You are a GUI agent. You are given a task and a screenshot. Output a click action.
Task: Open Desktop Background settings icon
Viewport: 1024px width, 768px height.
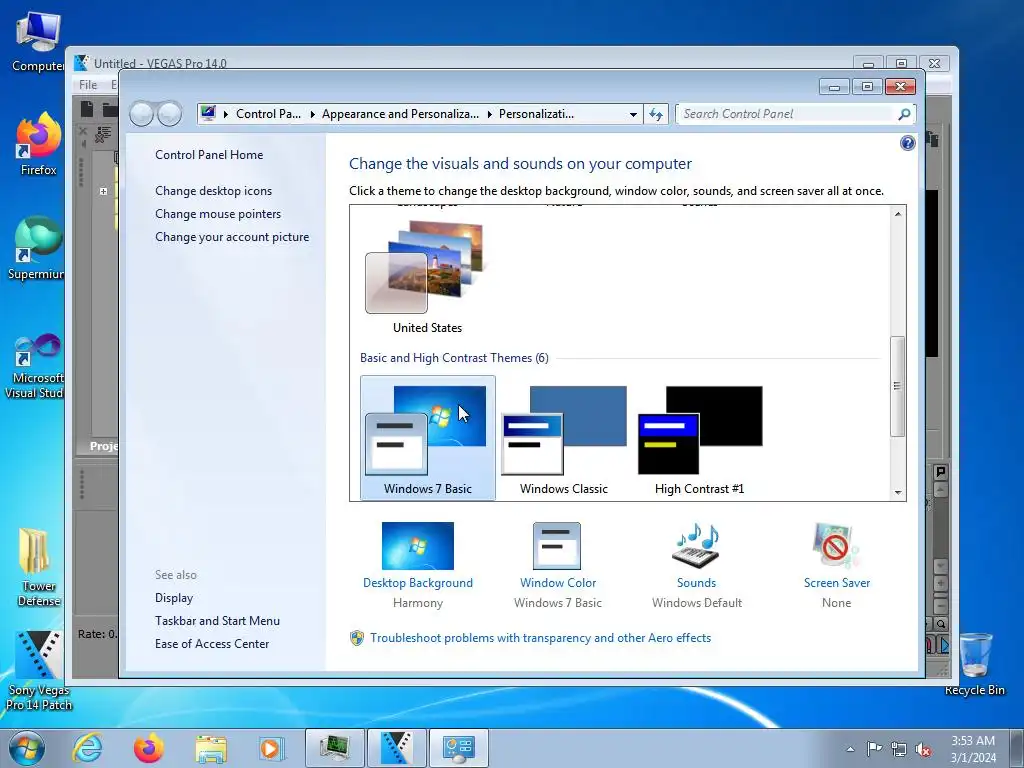[418, 546]
